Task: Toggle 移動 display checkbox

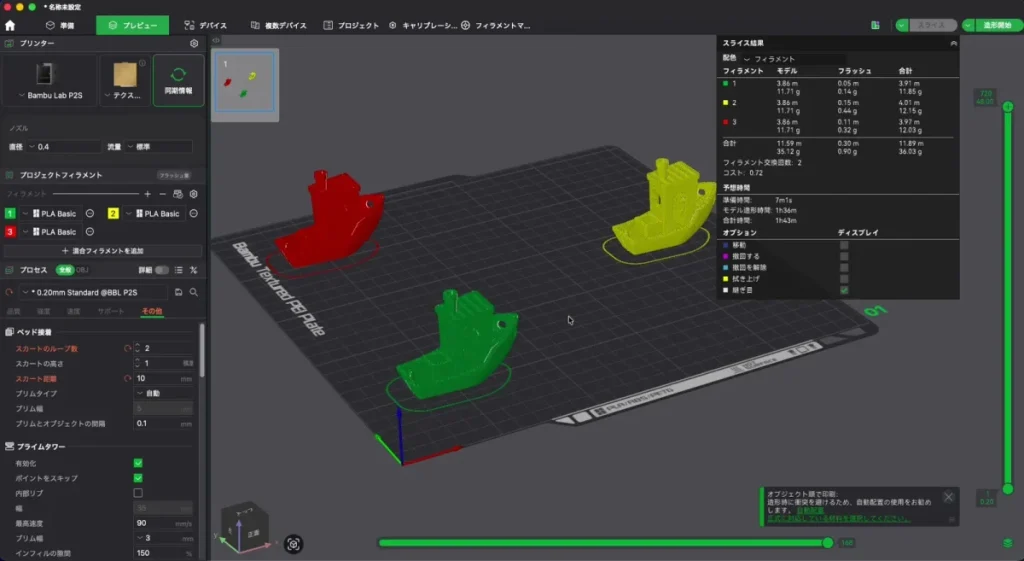Action: click(x=844, y=245)
